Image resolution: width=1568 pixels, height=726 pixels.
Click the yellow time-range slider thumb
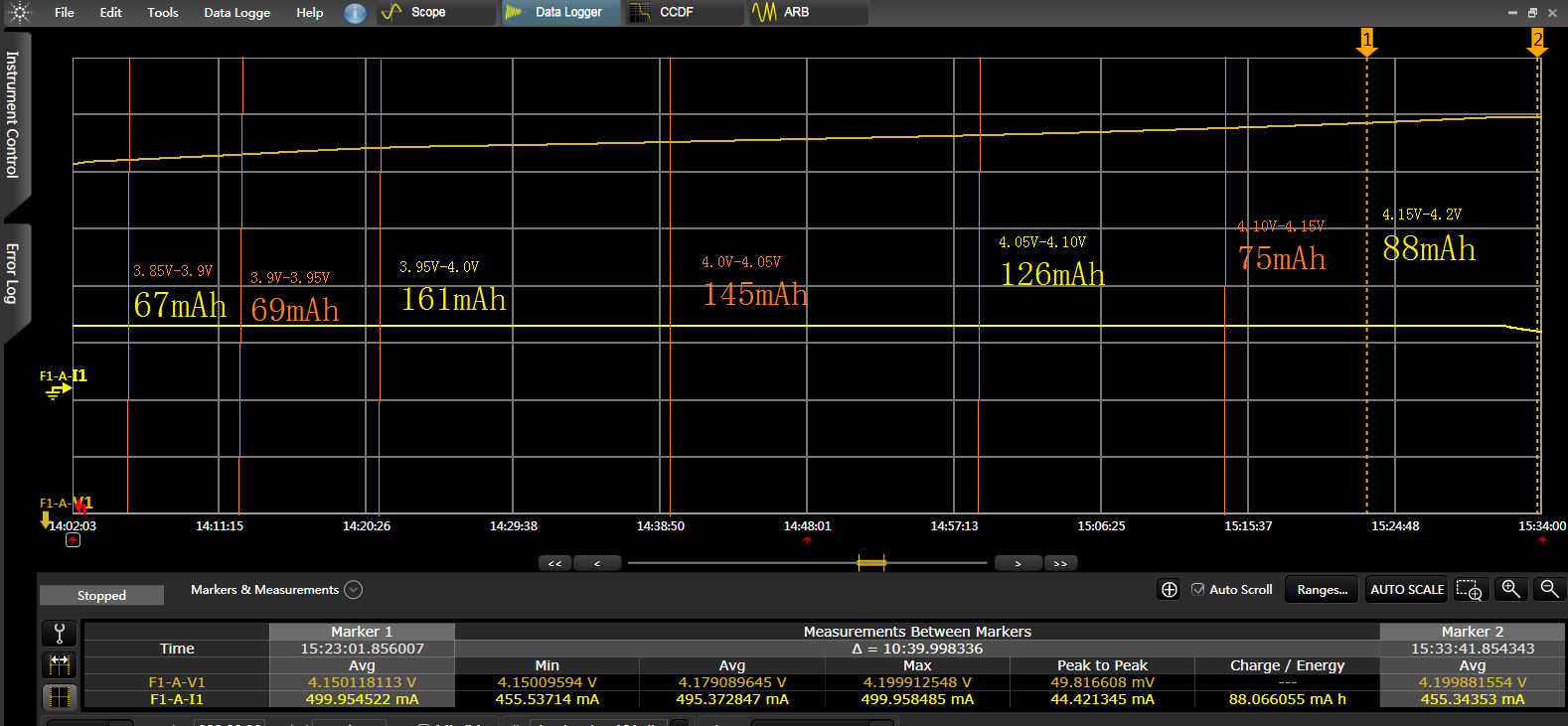pos(871,563)
